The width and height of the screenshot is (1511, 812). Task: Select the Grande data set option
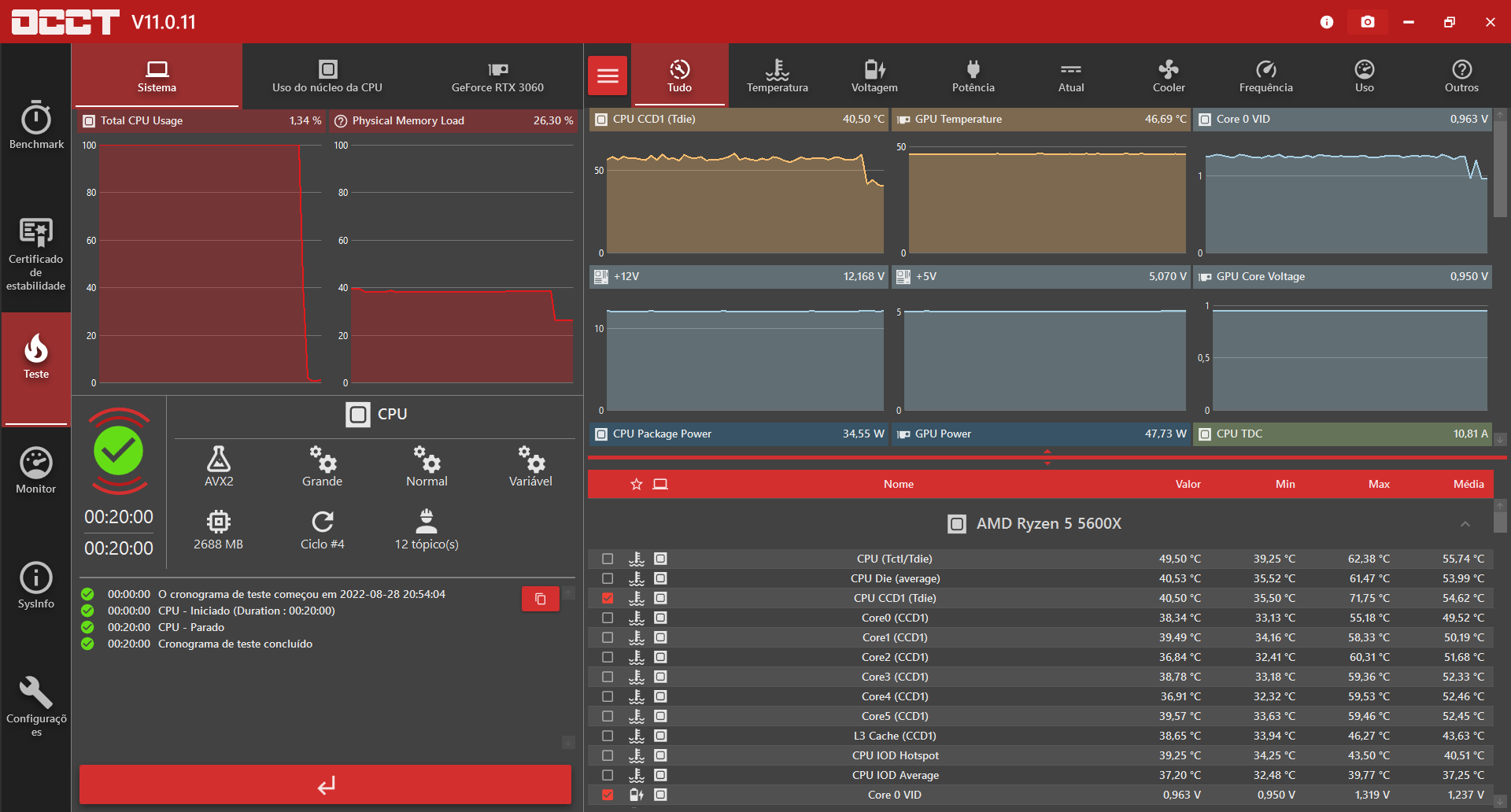tap(323, 467)
